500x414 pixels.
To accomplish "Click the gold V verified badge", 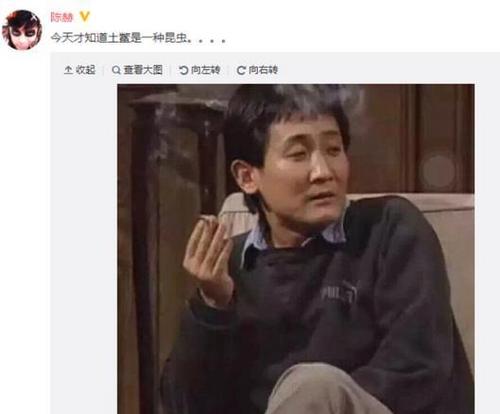I will (85, 16).
